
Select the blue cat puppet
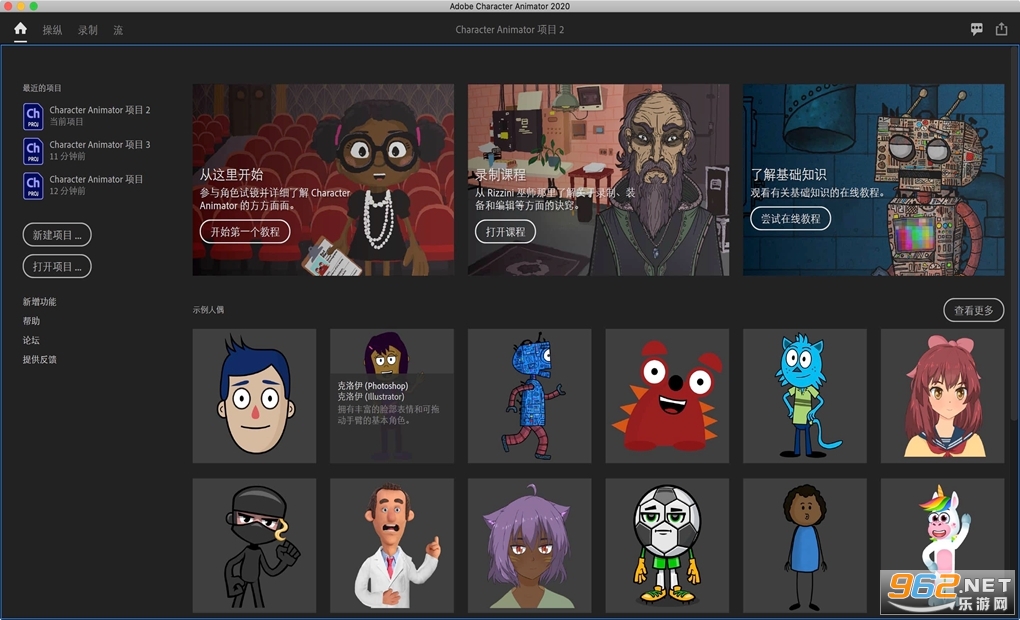point(805,396)
